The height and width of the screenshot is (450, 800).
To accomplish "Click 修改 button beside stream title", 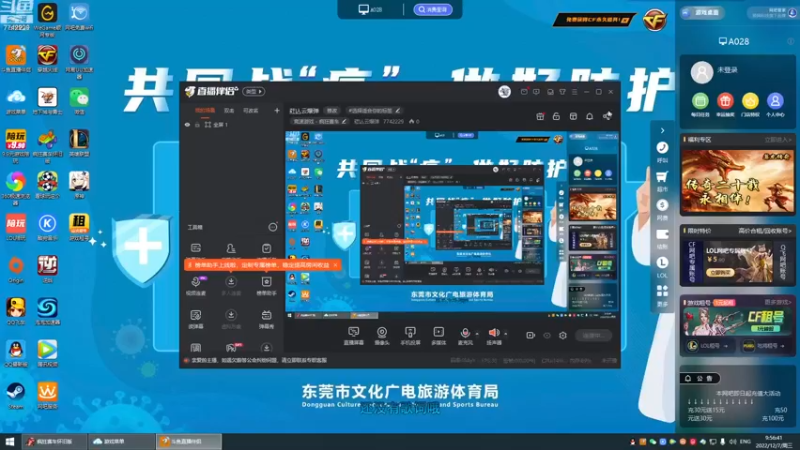I will [x=332, y=110].
